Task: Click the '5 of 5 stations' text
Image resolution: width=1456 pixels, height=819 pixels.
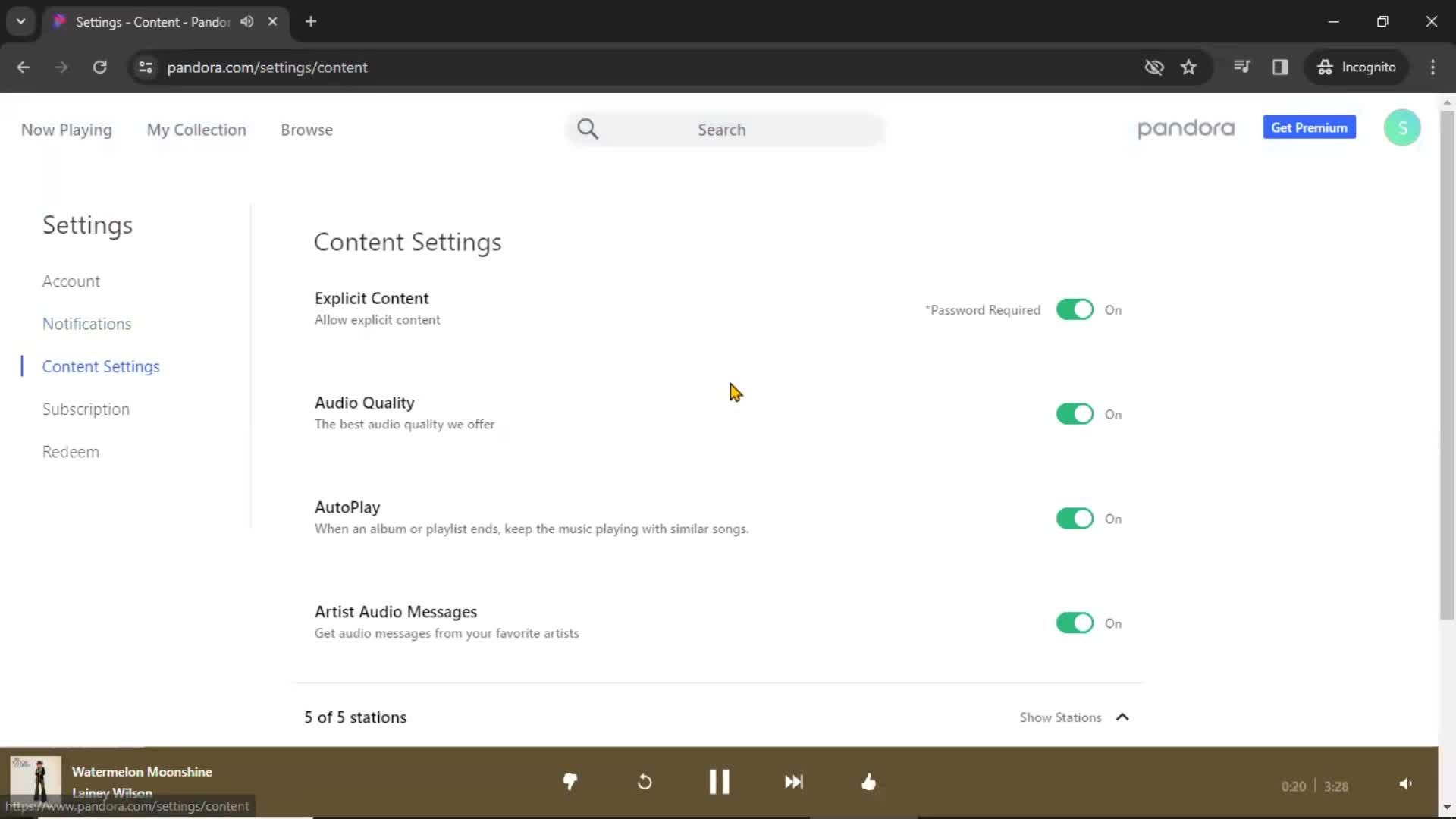Action: [355, 717]
